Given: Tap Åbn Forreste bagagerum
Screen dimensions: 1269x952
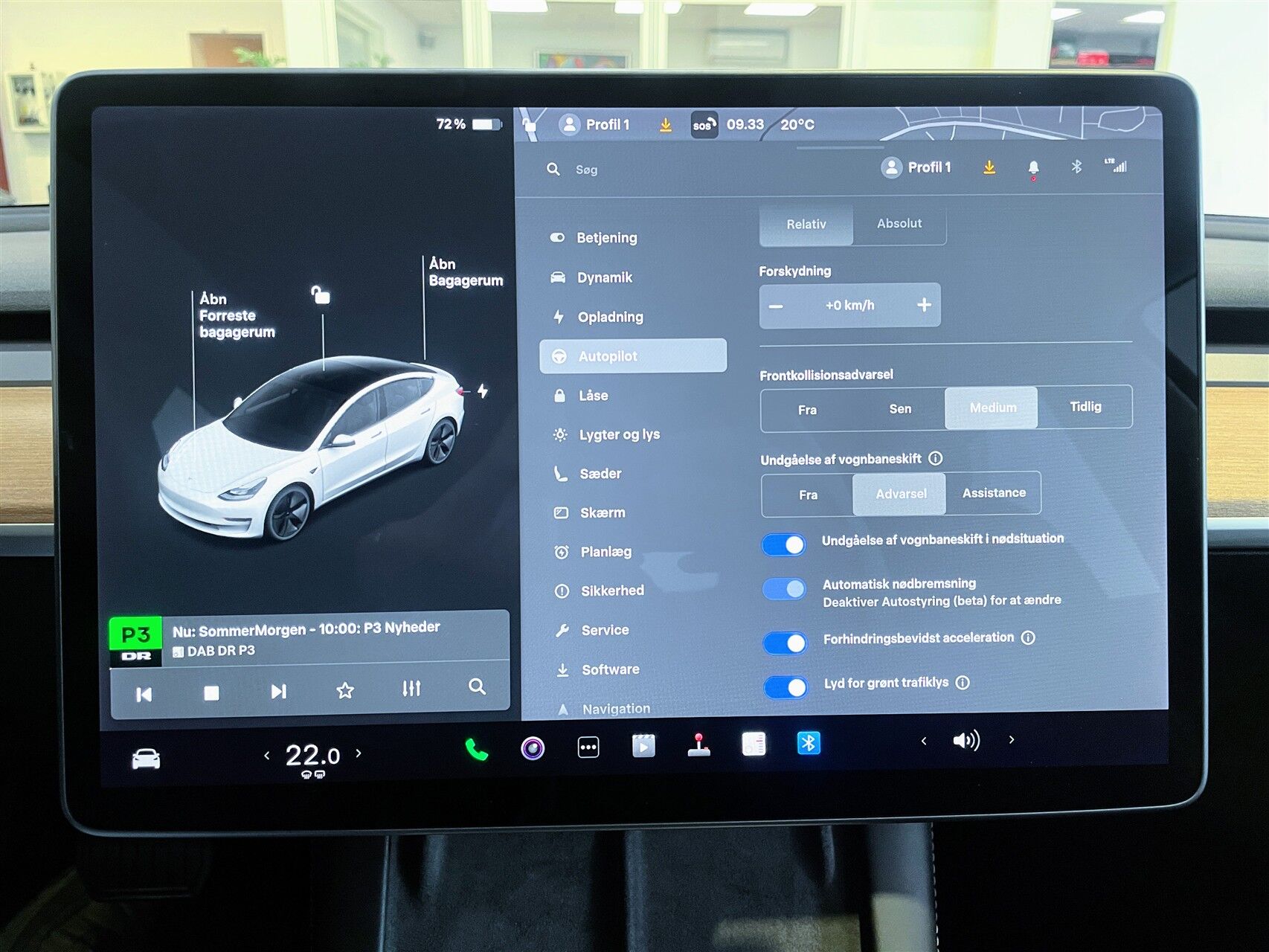Looking at the screenshot, I should click(x=237, y=315).
